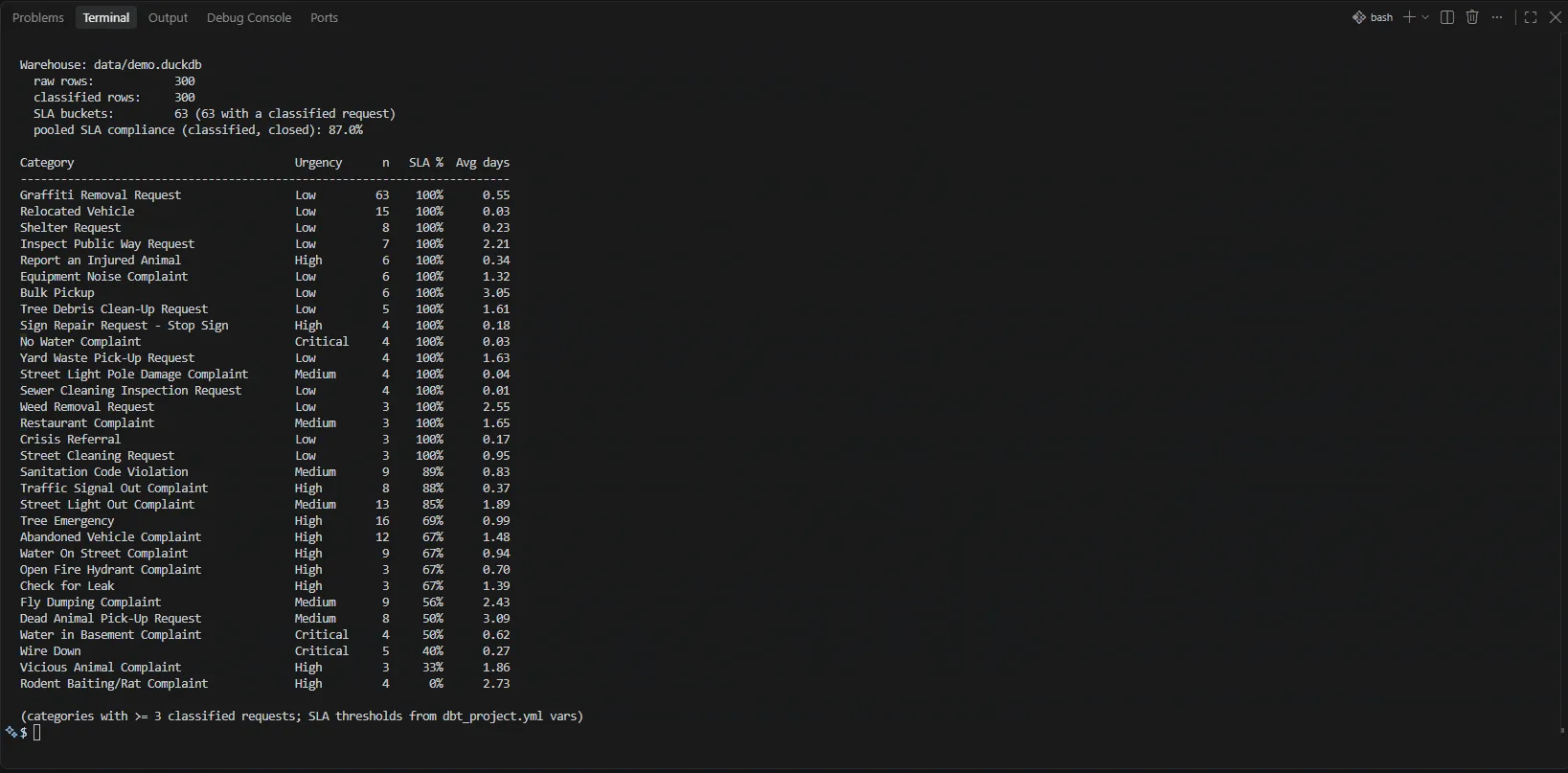This screenshot has width=1568, height=773.
Task: Click "Water in Basement Complaint" row
Action: tap(265, 635)
